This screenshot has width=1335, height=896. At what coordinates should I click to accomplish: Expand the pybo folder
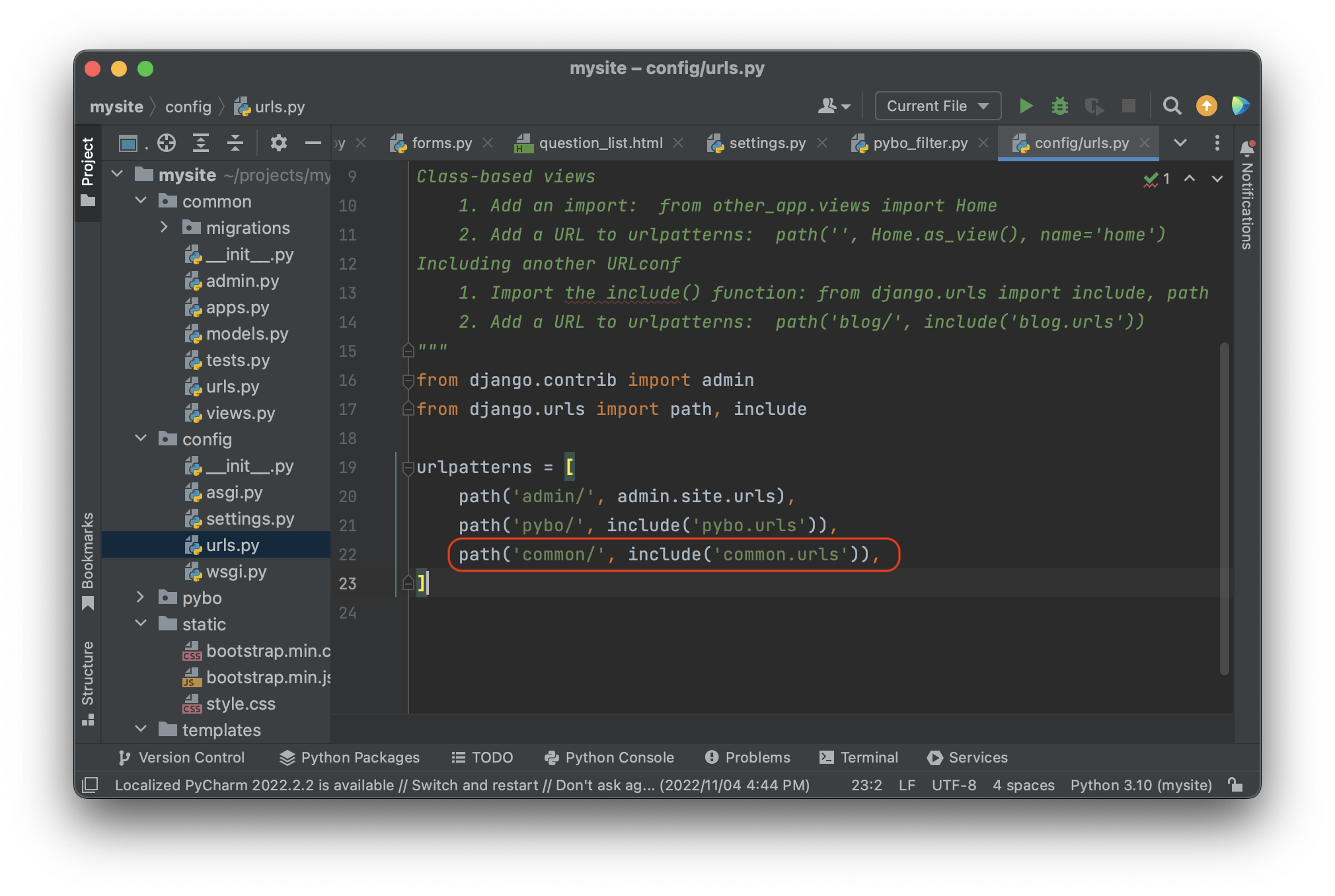click(x=140, y=597)
